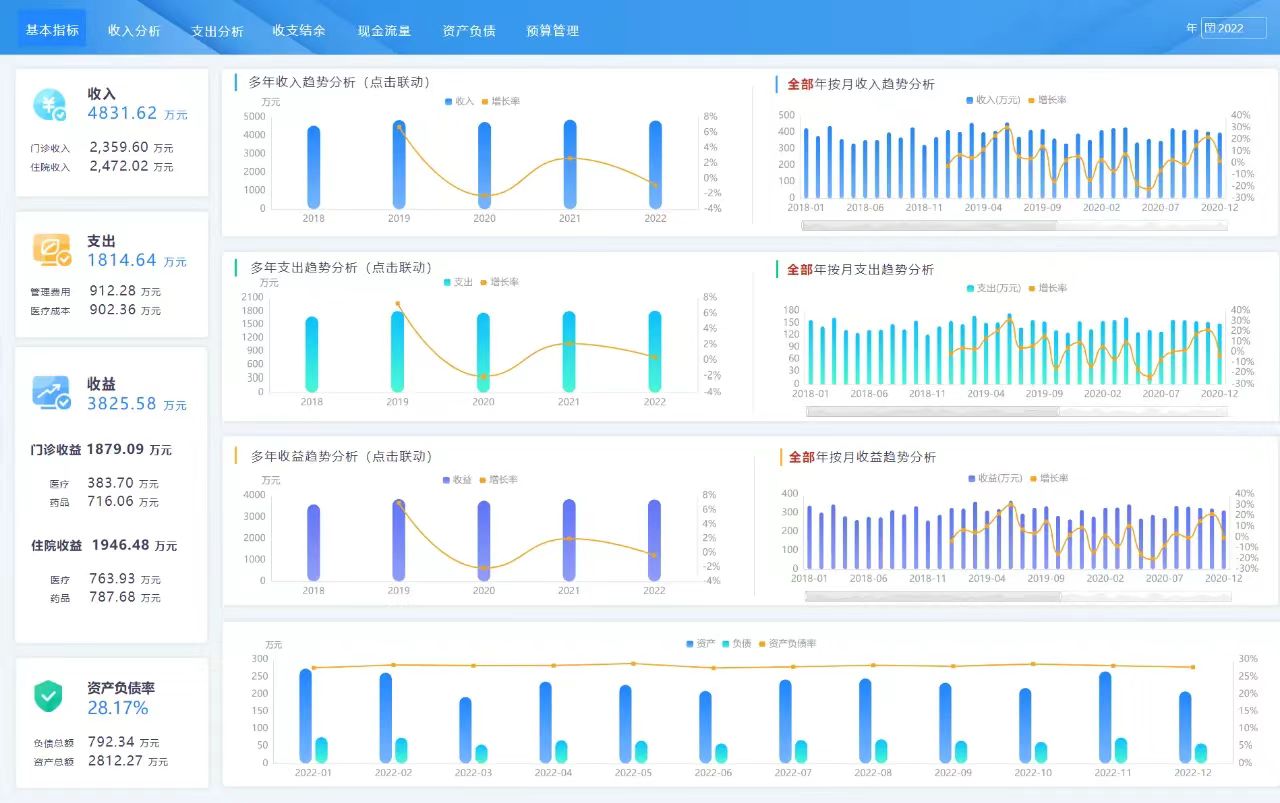Click the 2021 bar in 多年支出趋势分析
This screenshot has height=803, width=1280.
569,351
